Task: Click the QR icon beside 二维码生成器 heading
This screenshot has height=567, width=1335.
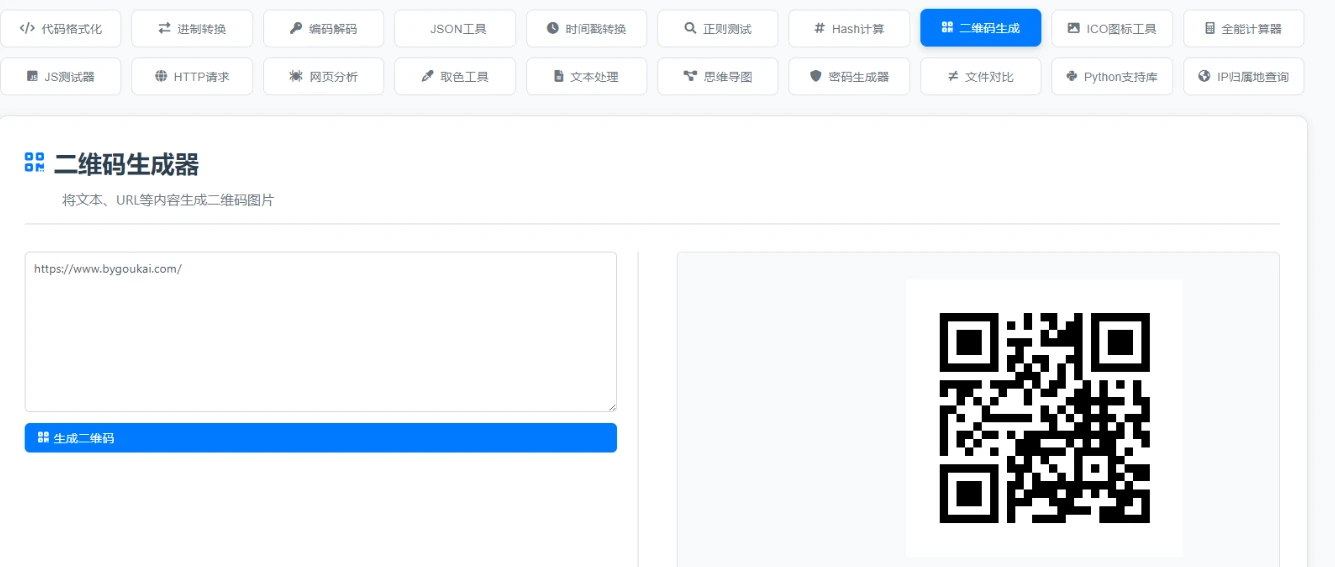Action: pyautogui.click(x=35, y=163)
